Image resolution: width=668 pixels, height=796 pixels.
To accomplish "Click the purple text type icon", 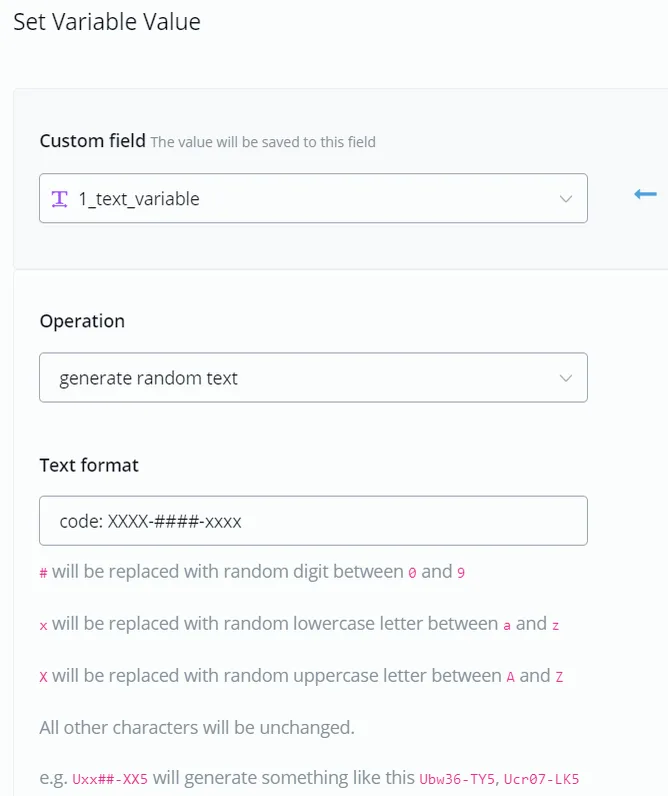I will [59, 199].
